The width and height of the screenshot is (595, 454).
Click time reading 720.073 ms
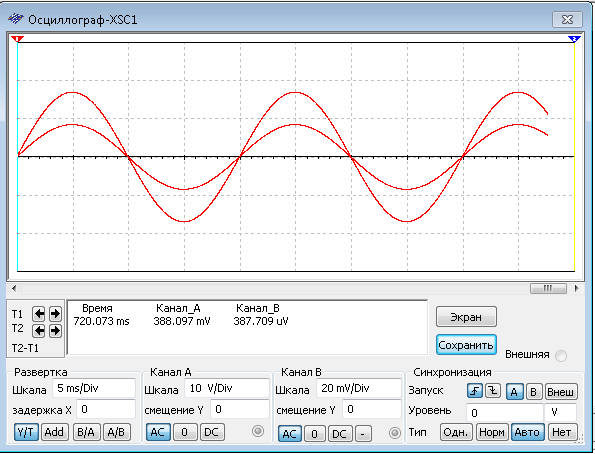pos(101,322)
